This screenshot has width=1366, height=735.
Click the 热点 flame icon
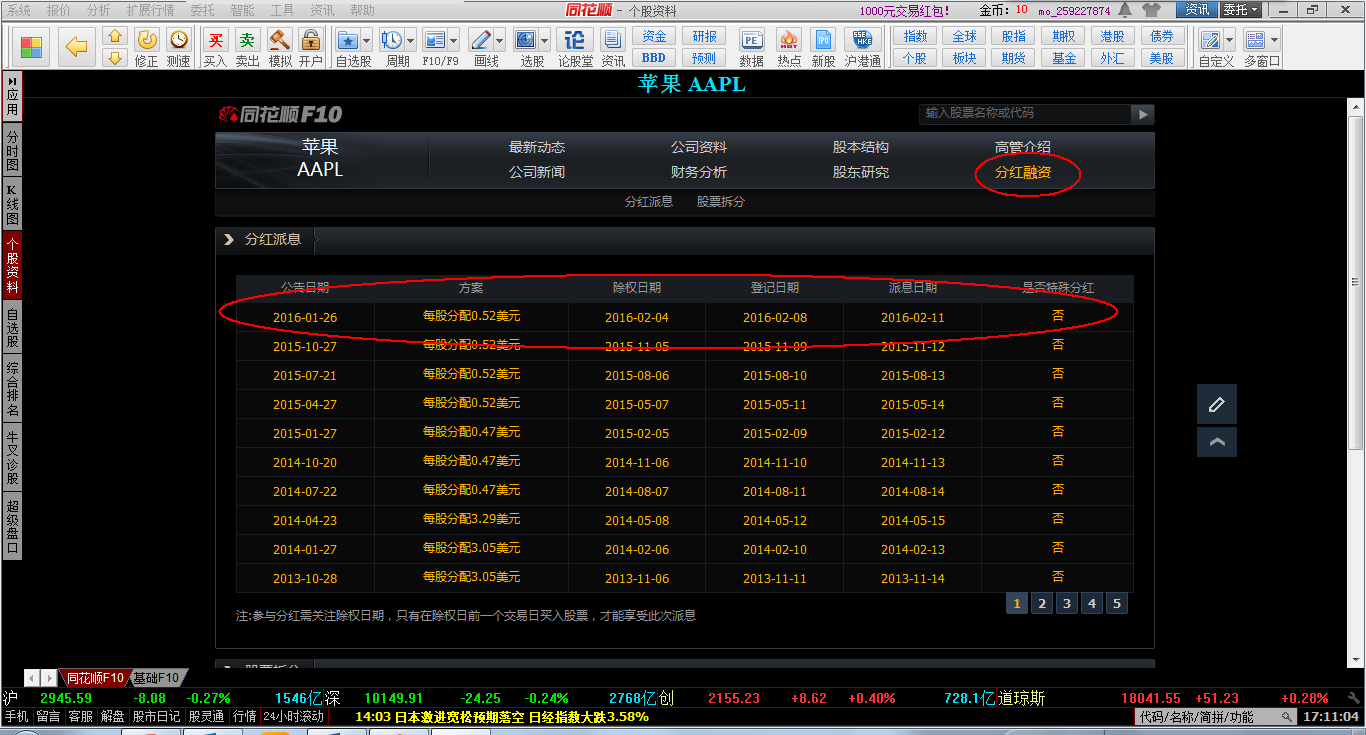click(789, 40)
